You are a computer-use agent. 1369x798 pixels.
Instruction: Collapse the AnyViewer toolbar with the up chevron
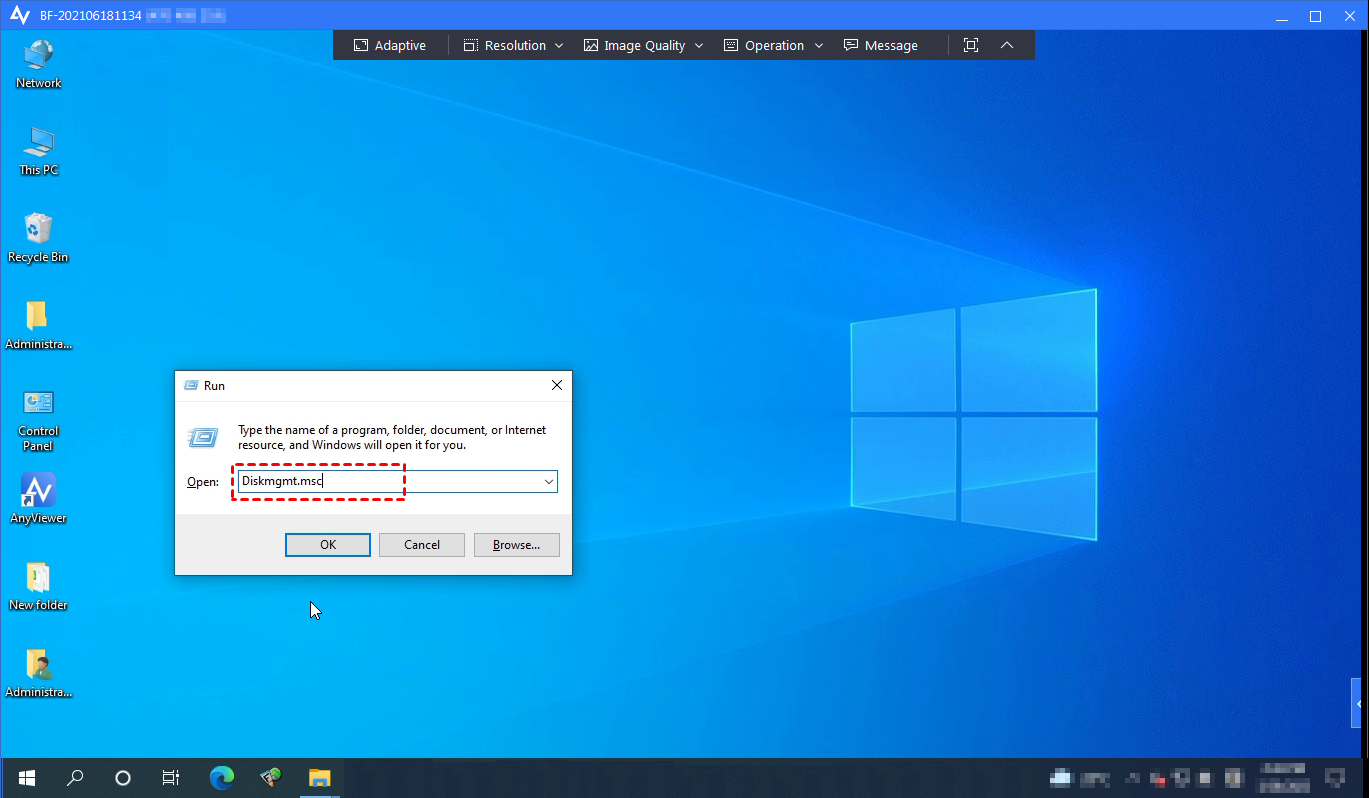click(1007, 45)
